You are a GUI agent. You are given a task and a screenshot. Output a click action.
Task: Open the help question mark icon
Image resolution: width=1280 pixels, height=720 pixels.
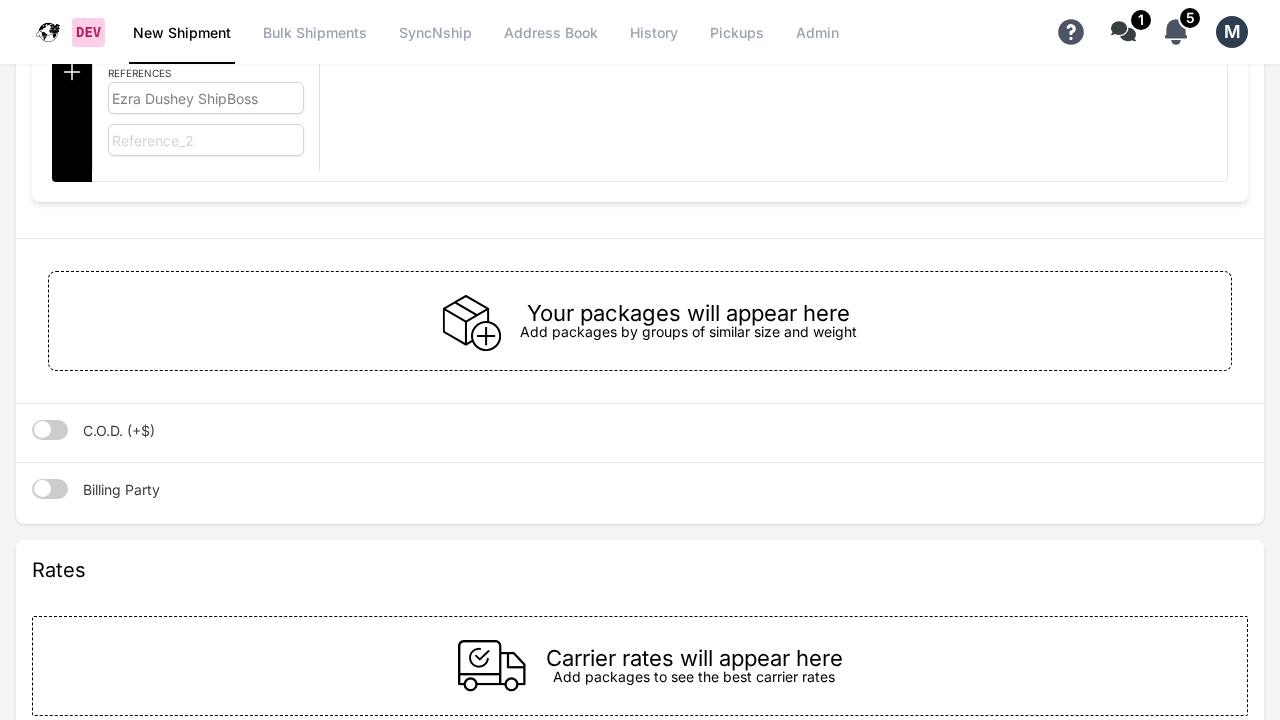(1071, 32)
